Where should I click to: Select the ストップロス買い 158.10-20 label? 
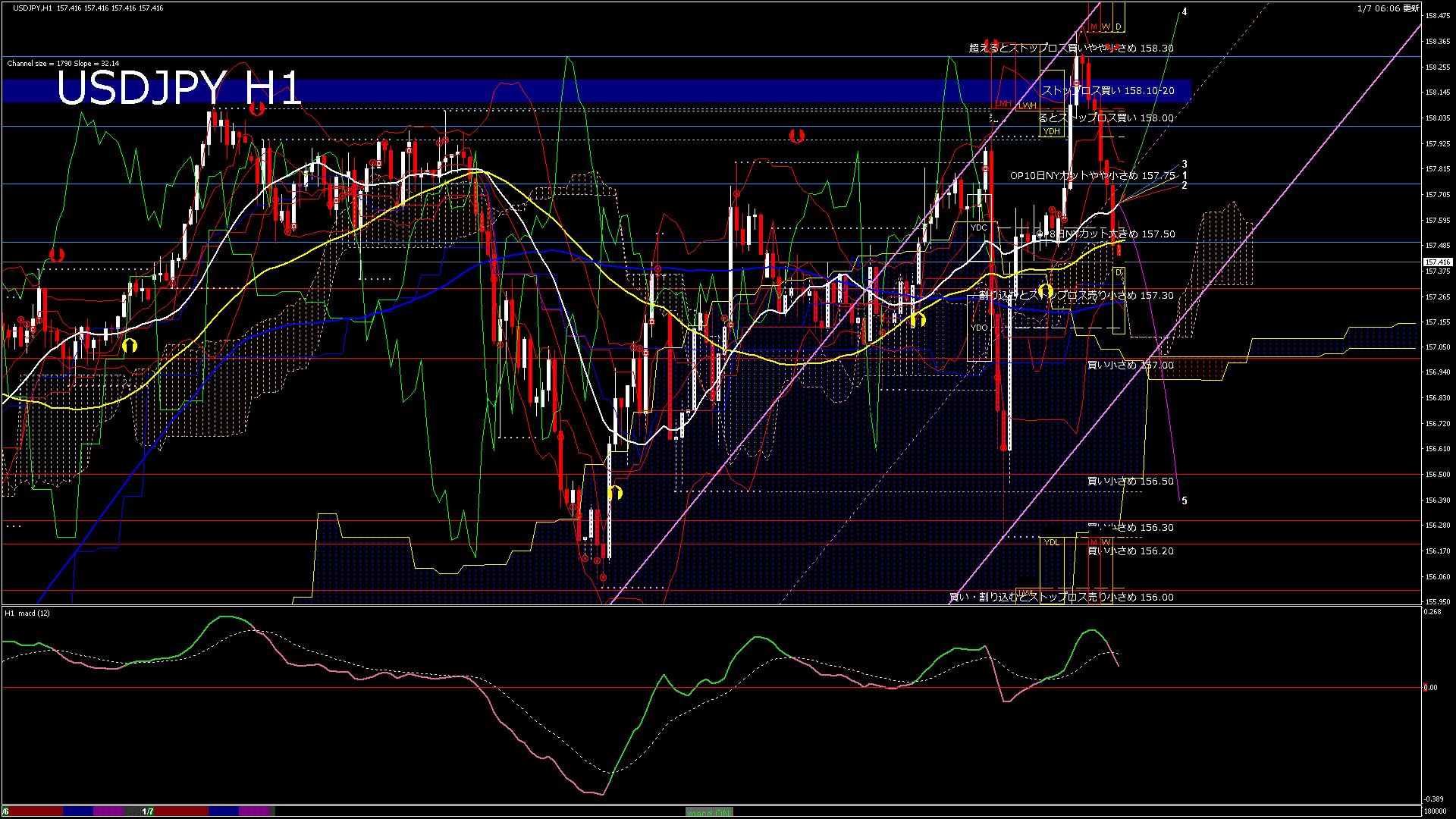1108,91
